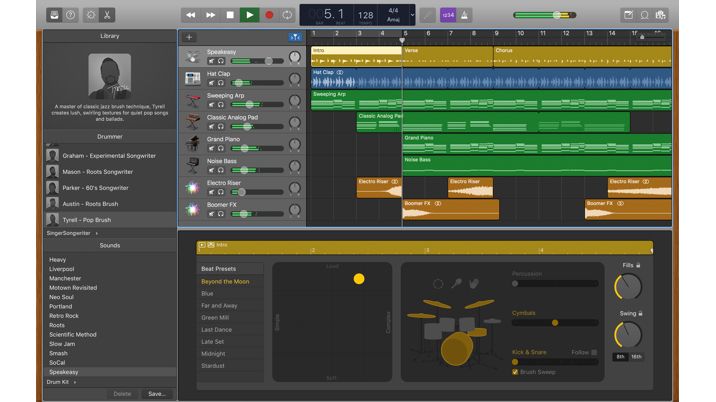Select the Grand Piano track icon
The width and height of the screenshot is (716, 402).
pyautogui.click(x=193, y=144)
